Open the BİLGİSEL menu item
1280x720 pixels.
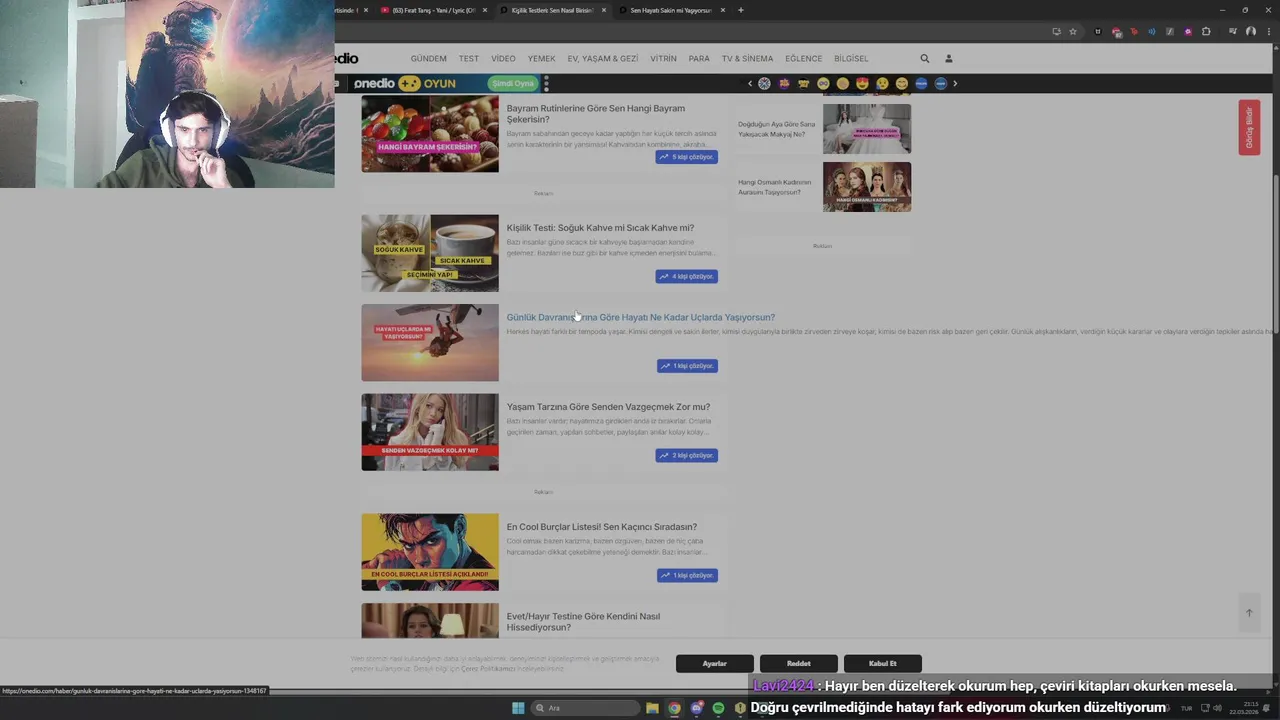(851, 59)
